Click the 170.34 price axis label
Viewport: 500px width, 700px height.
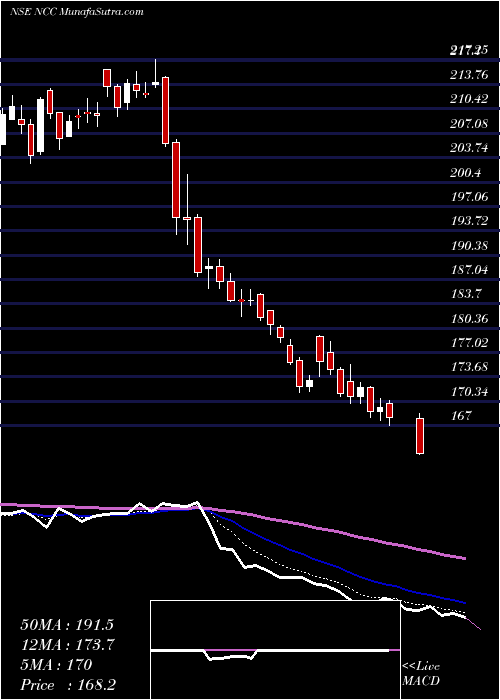coord(469,392)
